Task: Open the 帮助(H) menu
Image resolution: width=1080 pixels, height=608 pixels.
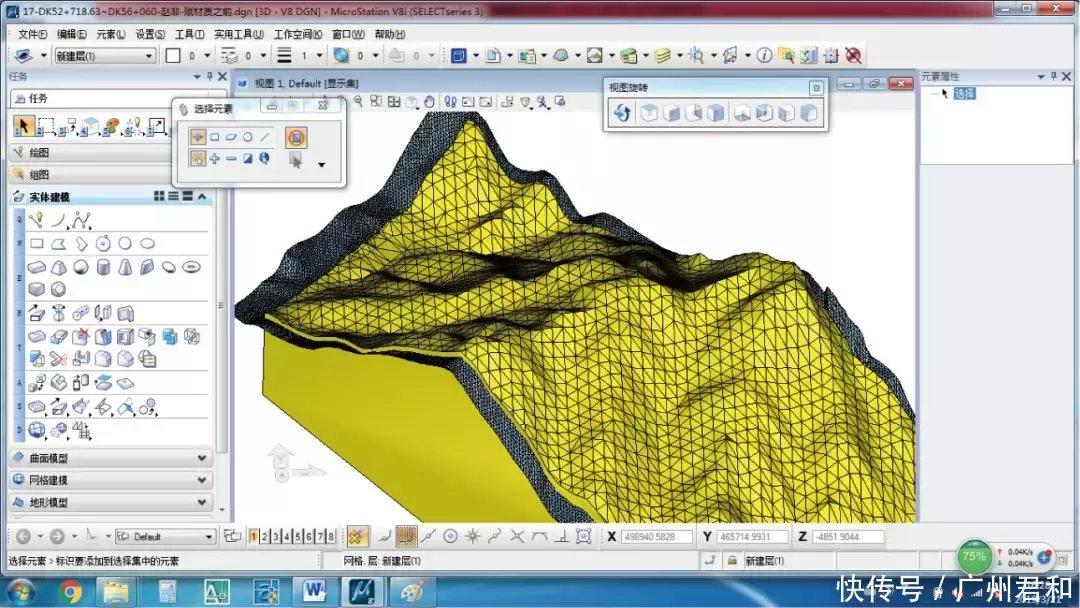Action: pos(390,34)
